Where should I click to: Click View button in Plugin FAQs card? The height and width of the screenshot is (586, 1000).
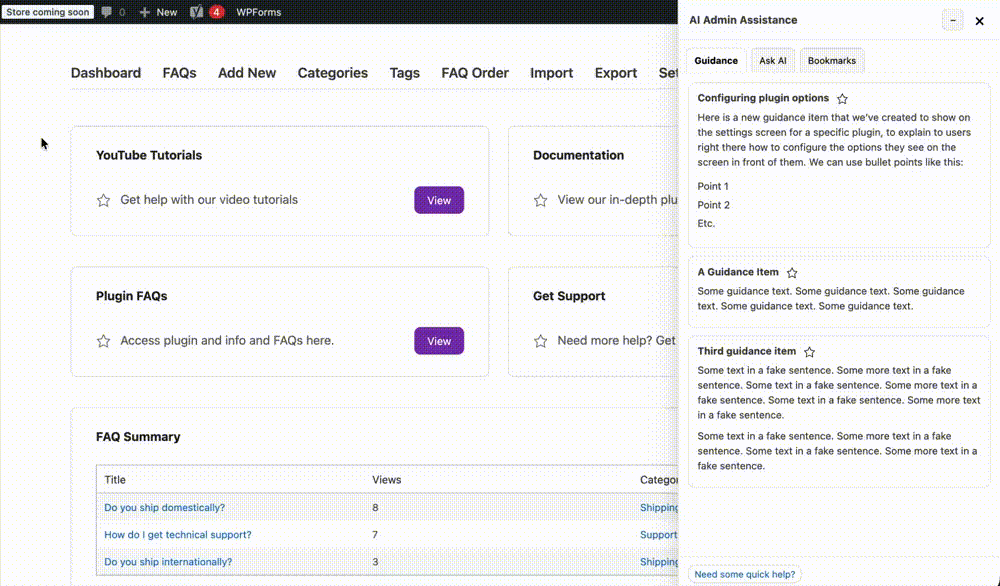(439, 341)
